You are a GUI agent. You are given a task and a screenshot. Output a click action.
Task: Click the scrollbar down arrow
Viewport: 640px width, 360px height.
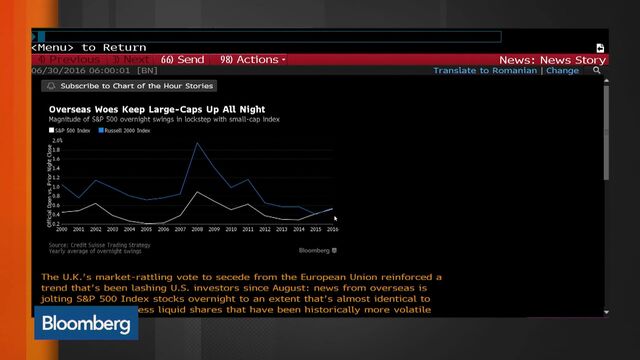[x=607, y=312]
